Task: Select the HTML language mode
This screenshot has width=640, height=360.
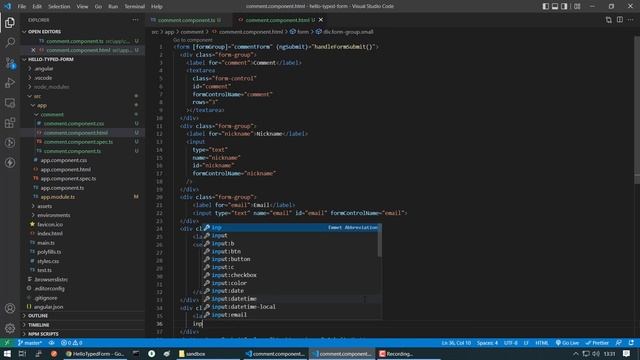Action: (x=542, y=343)
